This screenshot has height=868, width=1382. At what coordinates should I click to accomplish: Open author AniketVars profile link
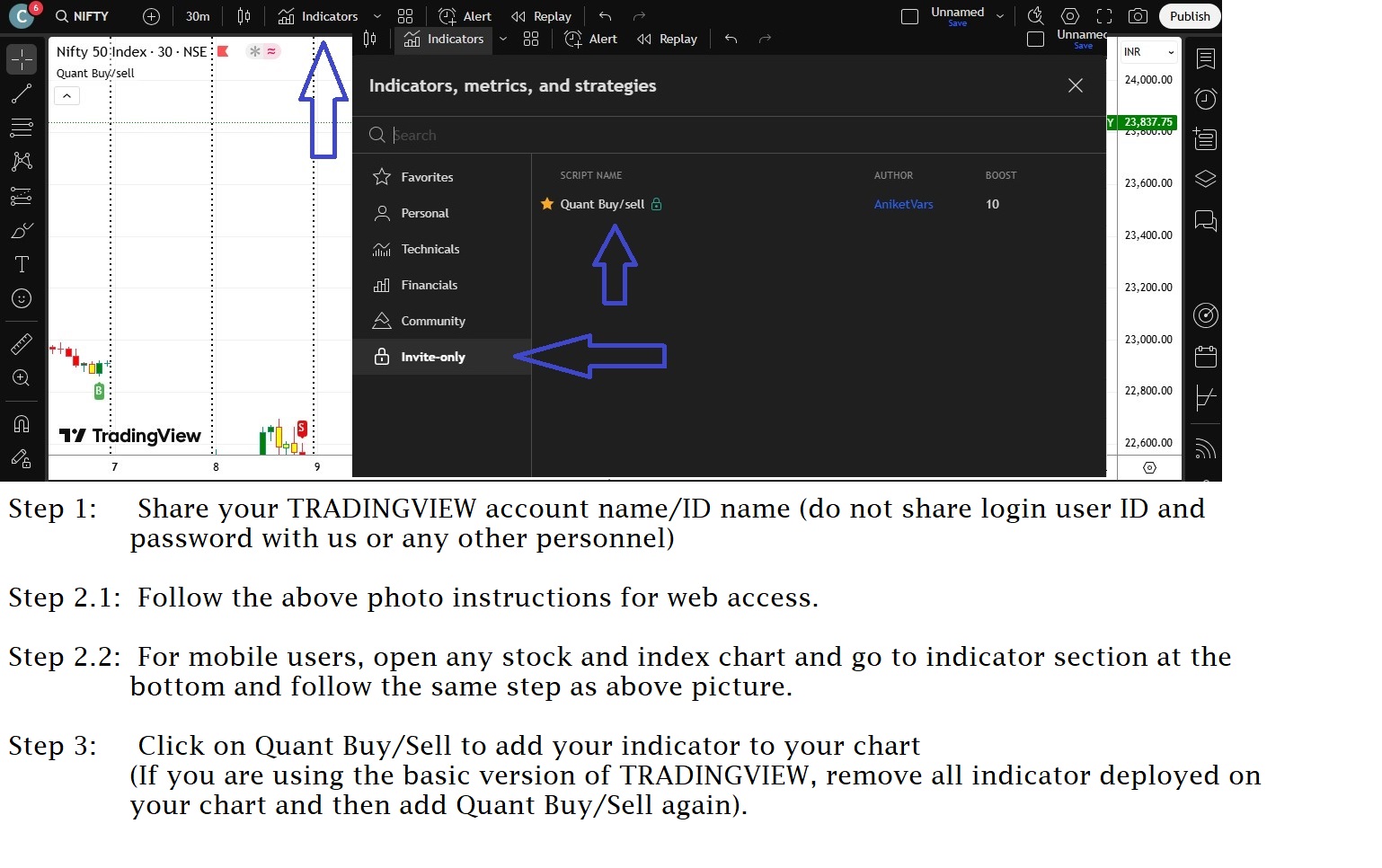[903, 204]
